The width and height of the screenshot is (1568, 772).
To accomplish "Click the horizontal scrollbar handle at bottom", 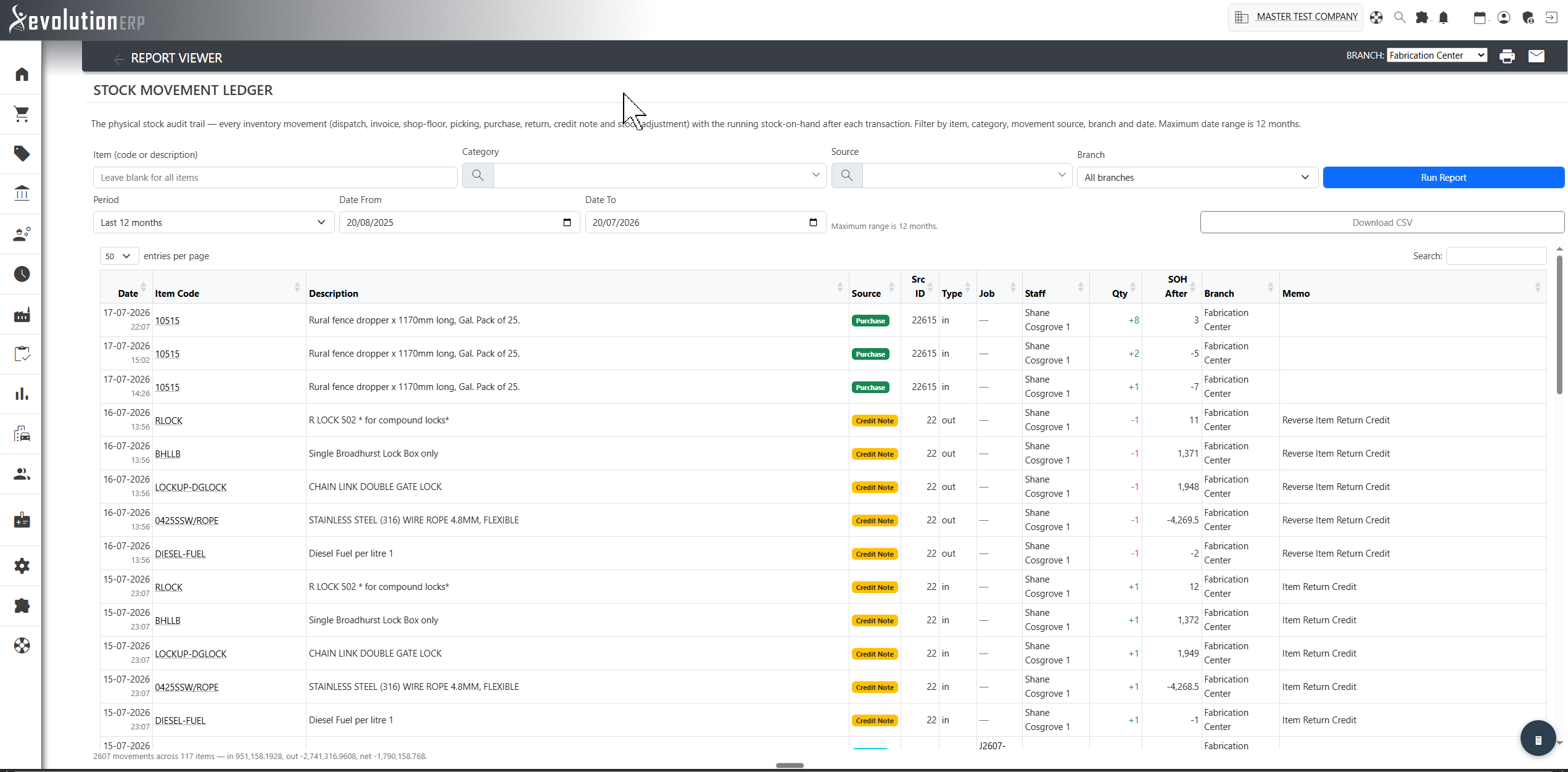I will 790,766.
